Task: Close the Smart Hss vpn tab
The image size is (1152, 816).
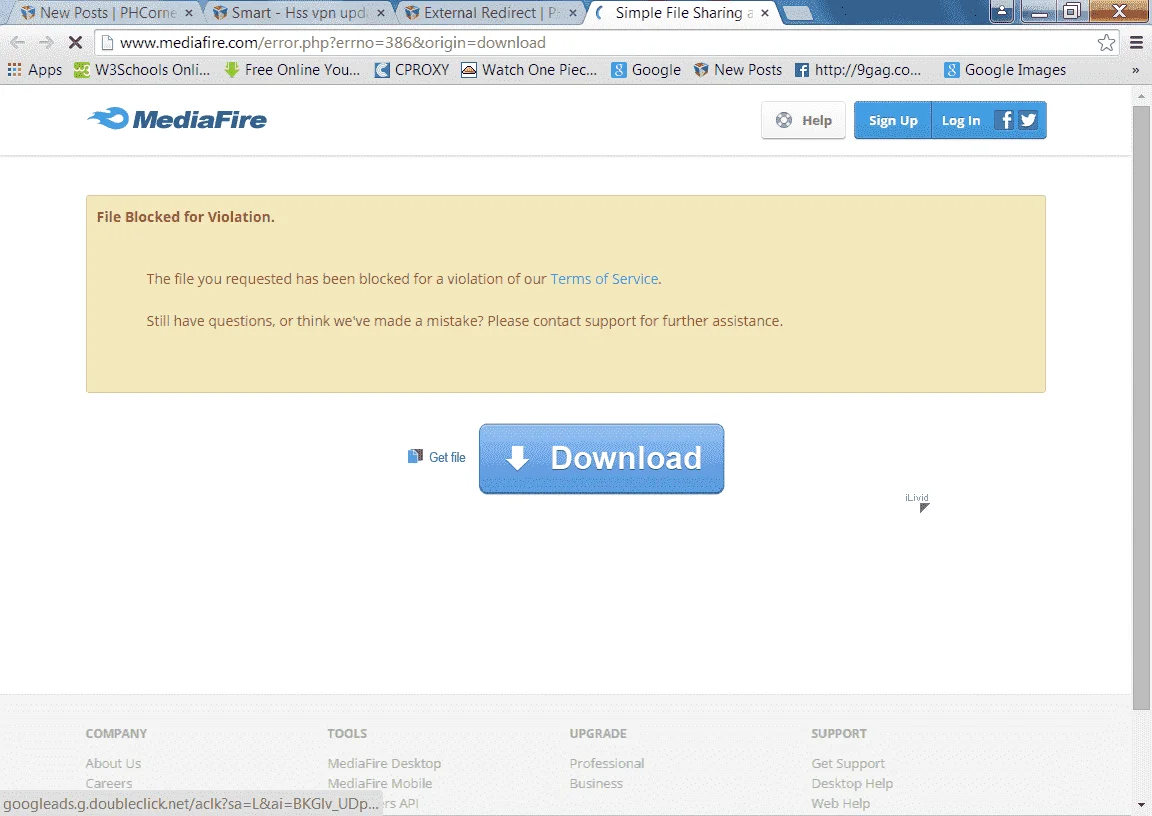Action: coord(381,13)
